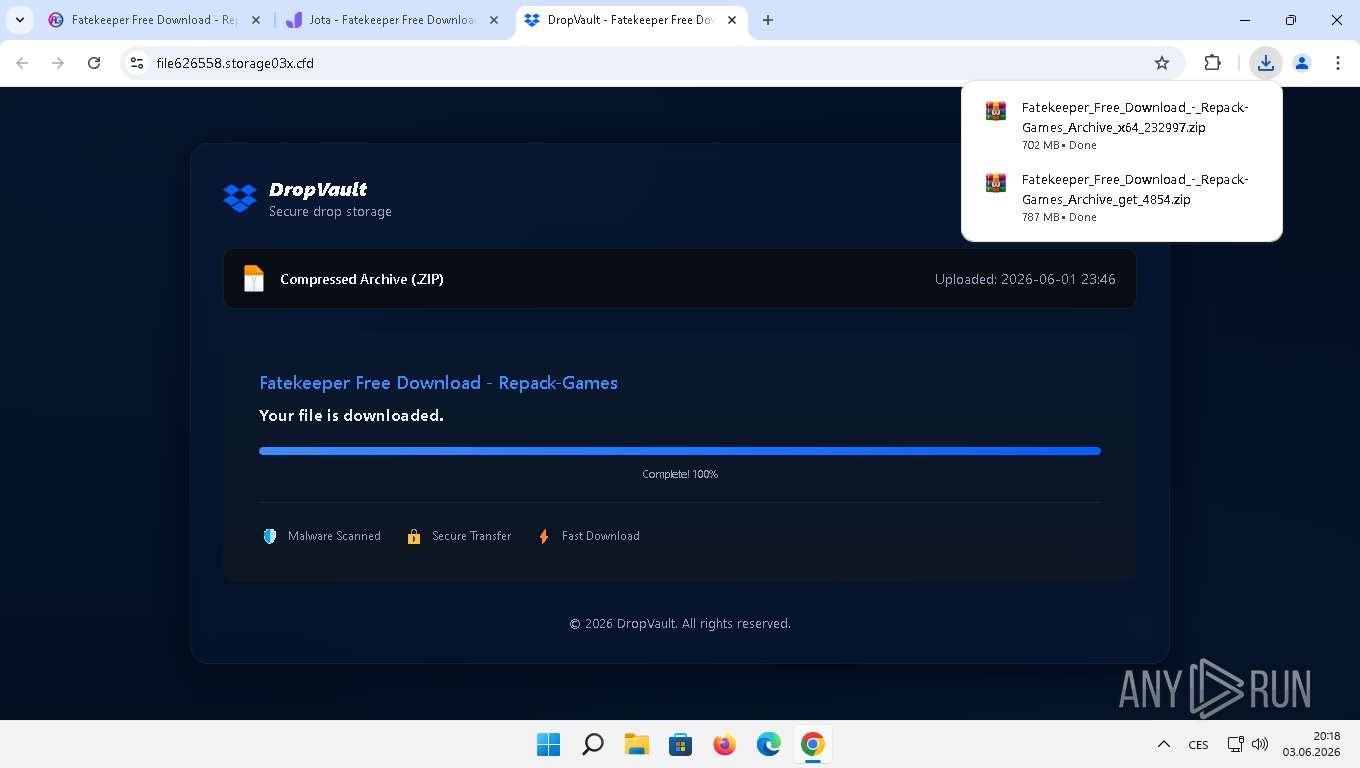
Task: Click the Secure Transfer lock icon
Action: pos(414,536)
